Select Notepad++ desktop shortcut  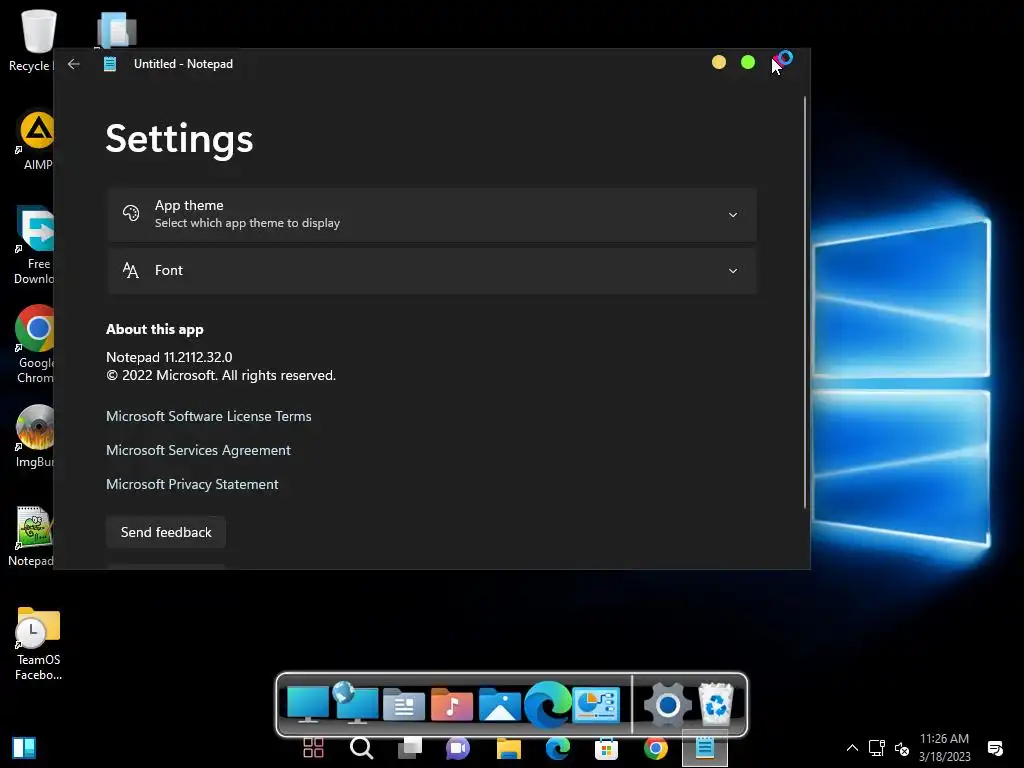(33, 537)
